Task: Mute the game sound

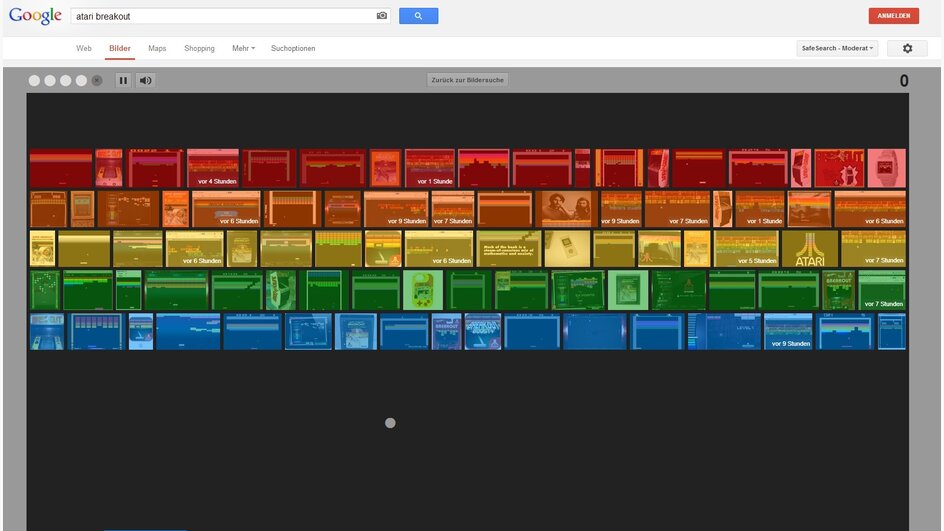Action: click(146, 80)
